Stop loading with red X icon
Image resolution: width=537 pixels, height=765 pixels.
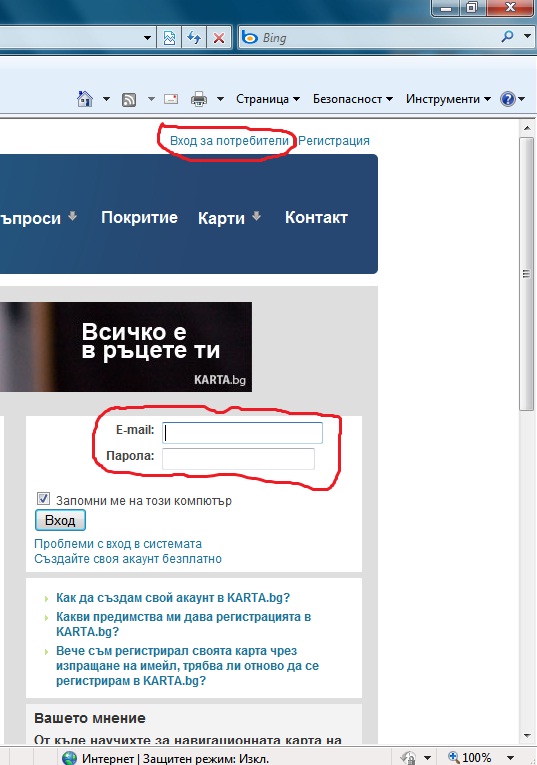click(219, 38)
